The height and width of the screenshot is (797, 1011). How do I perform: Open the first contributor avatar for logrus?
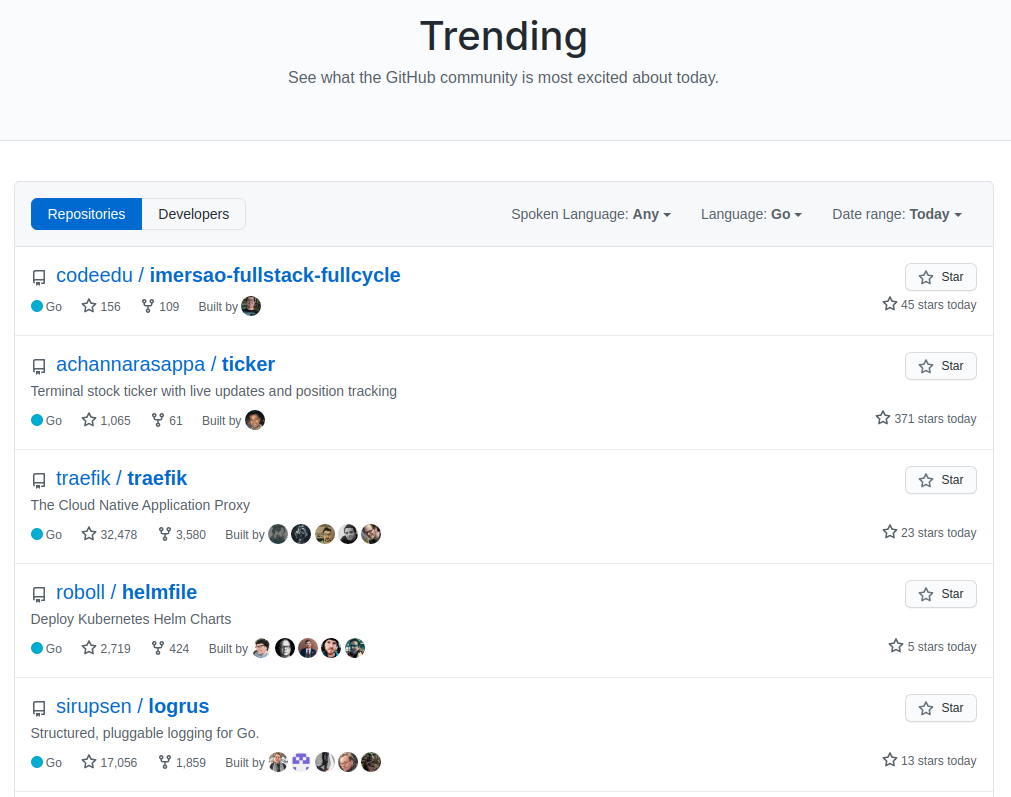click(278, 763)
